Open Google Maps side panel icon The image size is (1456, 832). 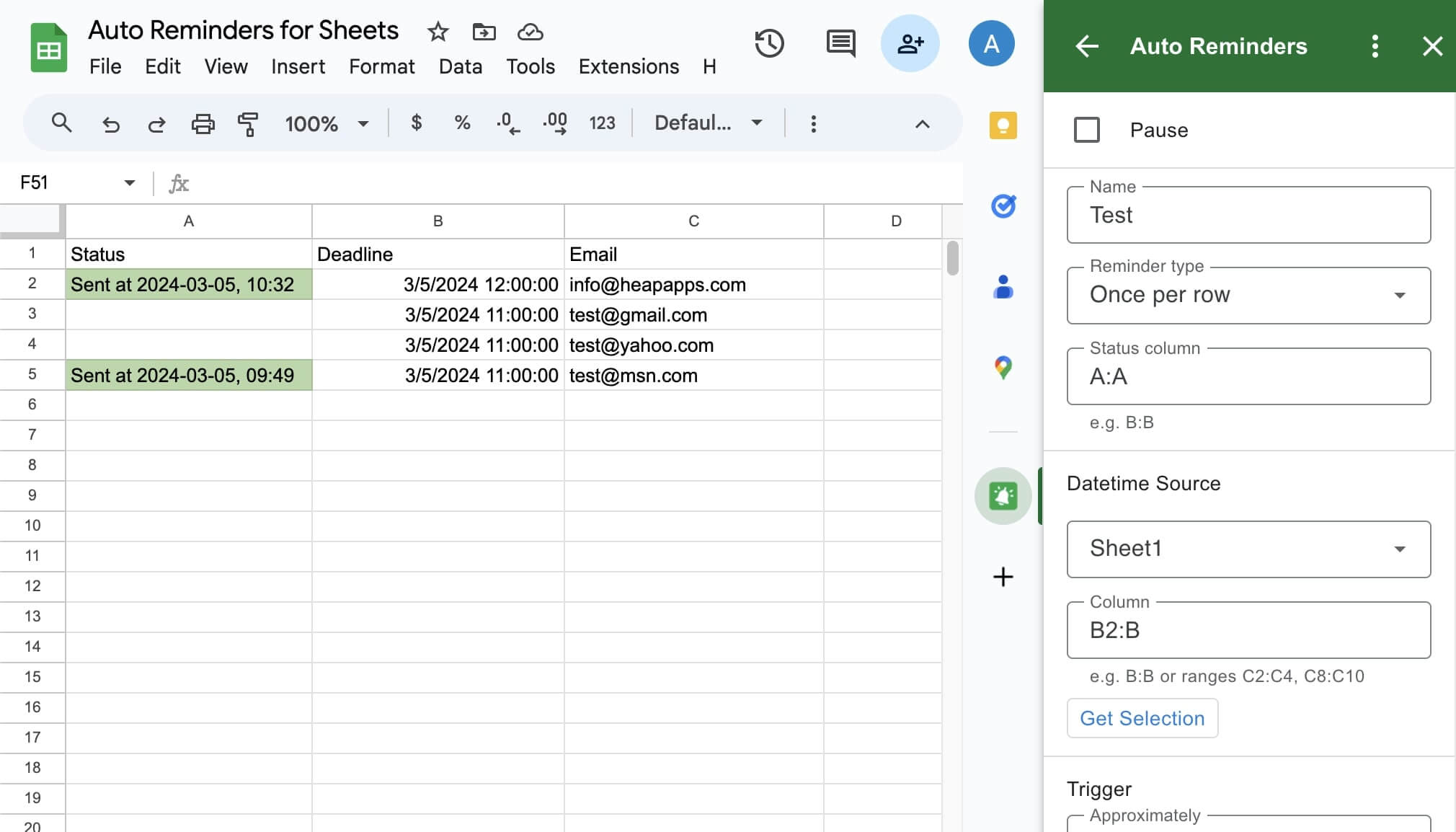pyautogui.click(x=1003, y=368)
